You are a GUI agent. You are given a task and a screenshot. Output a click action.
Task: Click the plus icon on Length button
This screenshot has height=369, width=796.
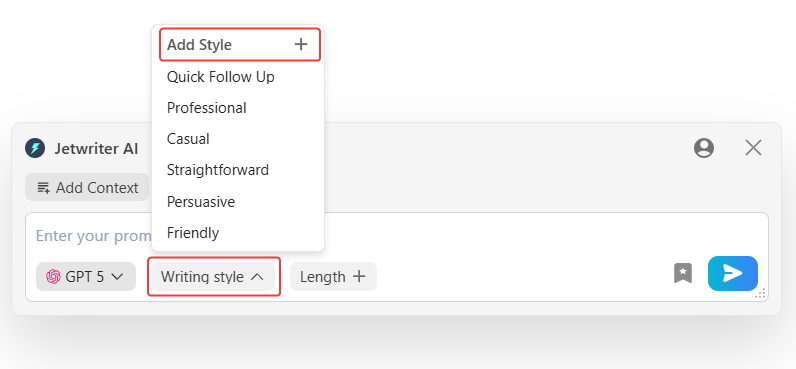359,277
